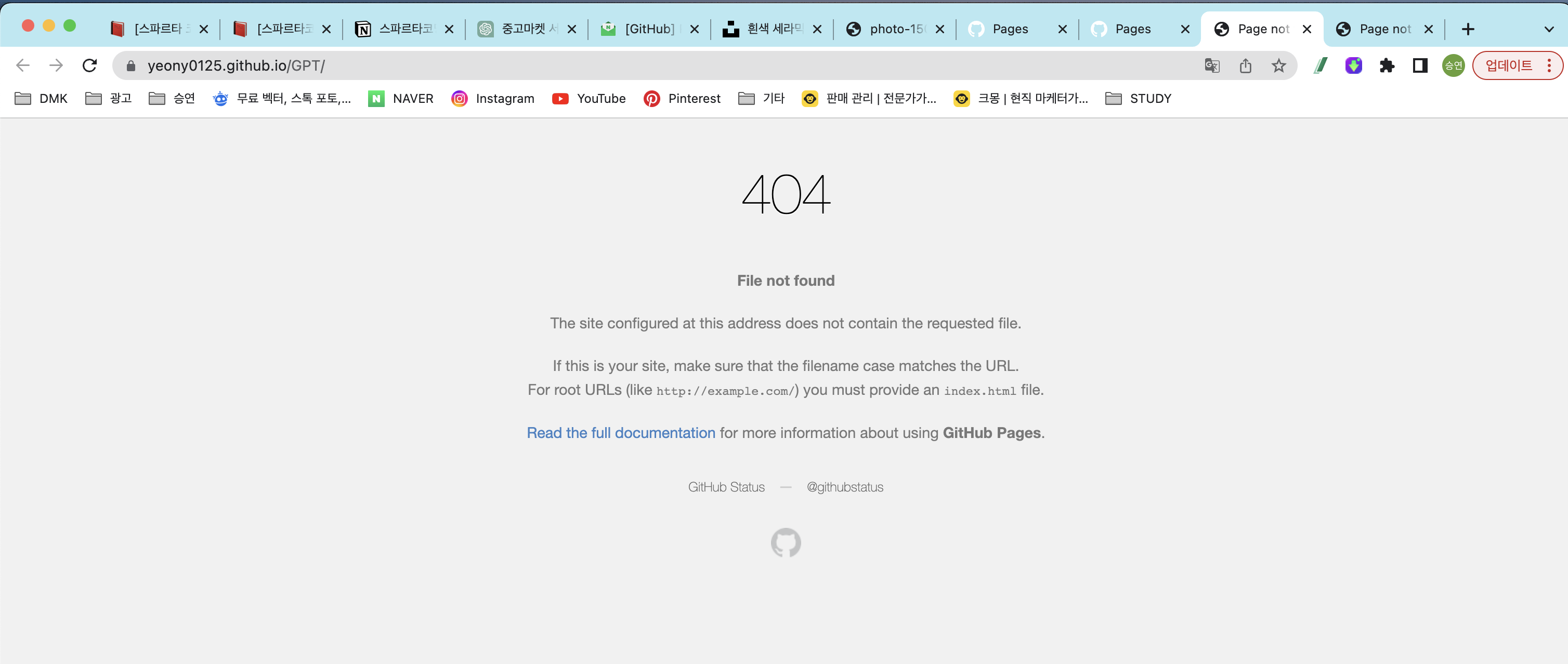1568x664 pixels.
Task: Open the STUDY bookmarks folder
Action: 1138,99
